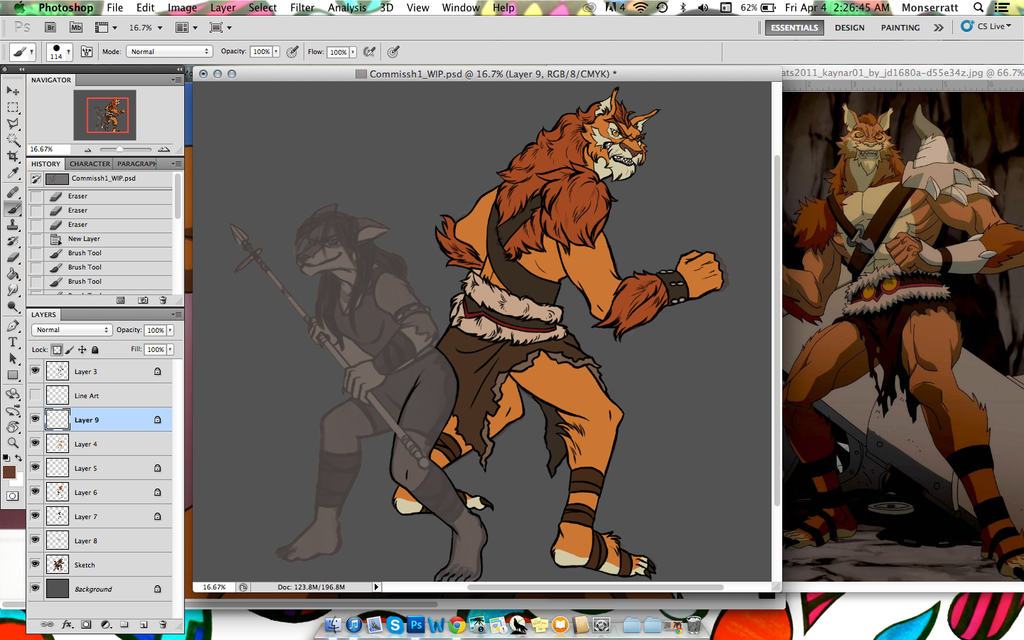
Task: Pick the Magic Wand tool
Action: 12,140
